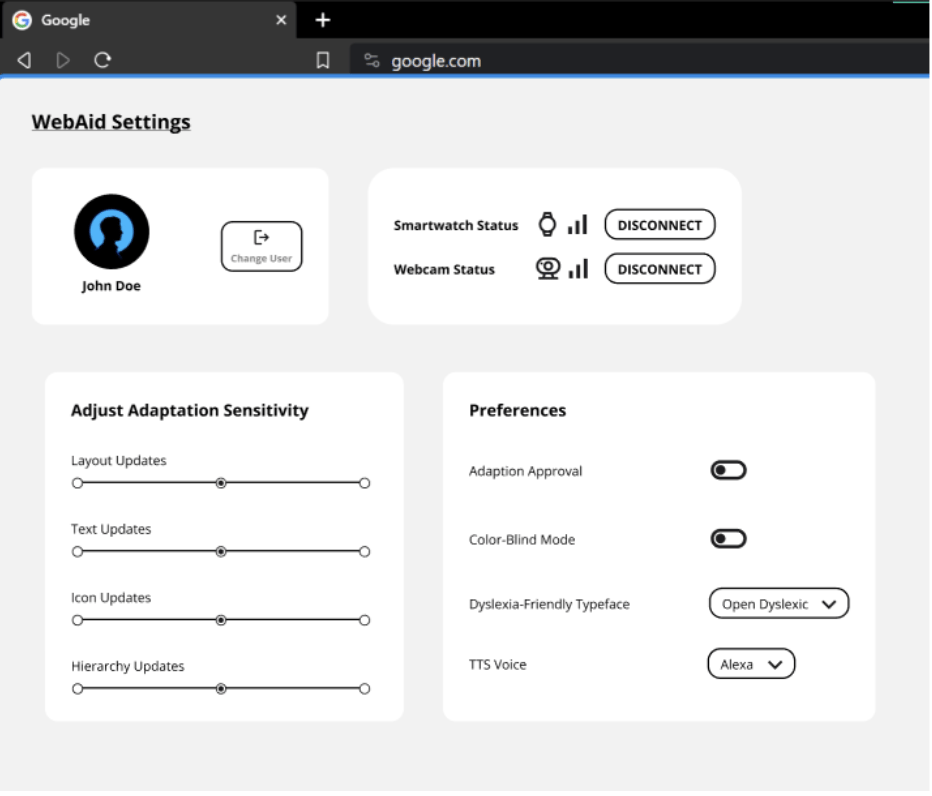
Task: Click the smartwatch status icon
Action: (x=547, y=225)
